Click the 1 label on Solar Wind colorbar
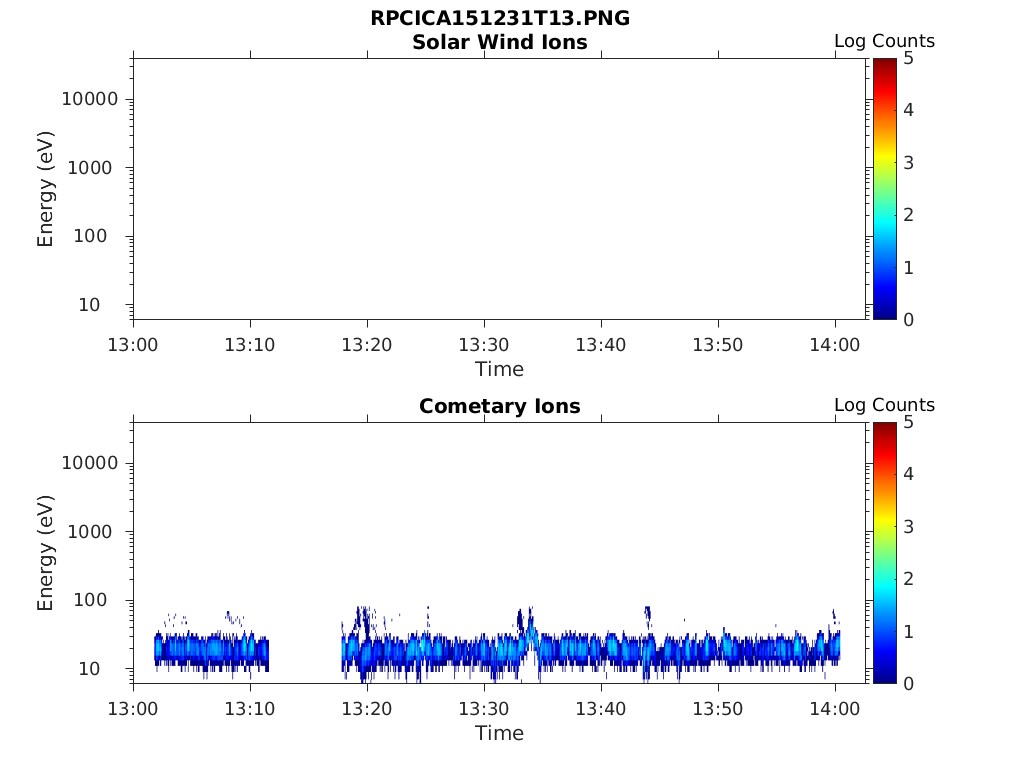The width and height of the screenshot is (1024, 768). [x=908, y=267]
